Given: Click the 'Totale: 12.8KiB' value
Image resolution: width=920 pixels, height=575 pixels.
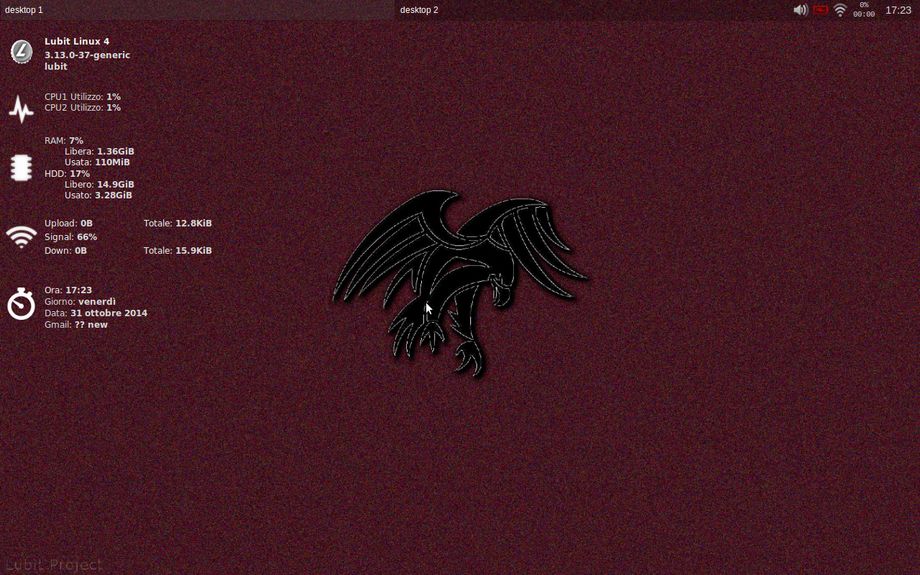Looking at the screenshot, I should pos(178,223).
